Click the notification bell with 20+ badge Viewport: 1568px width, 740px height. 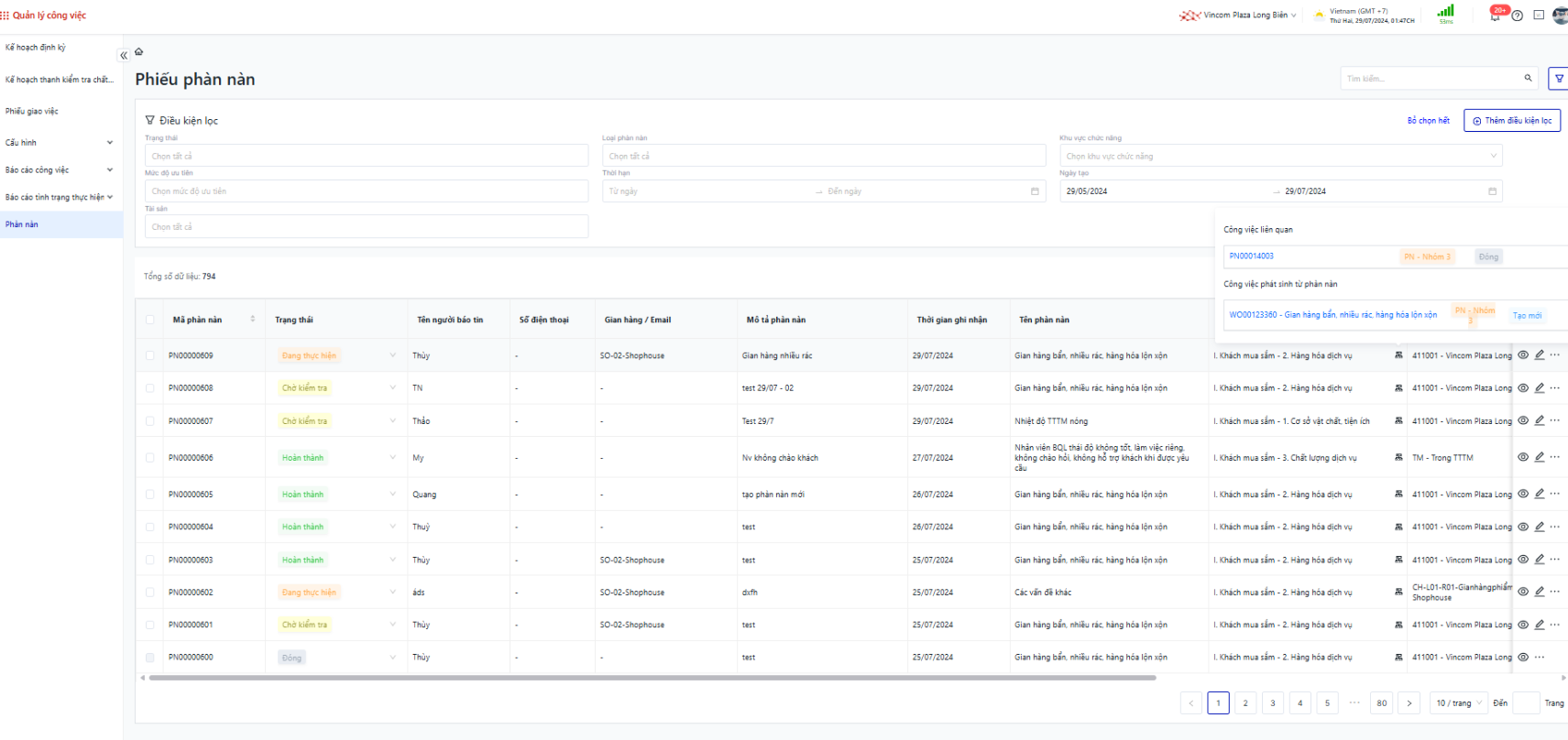(1496, 15)
